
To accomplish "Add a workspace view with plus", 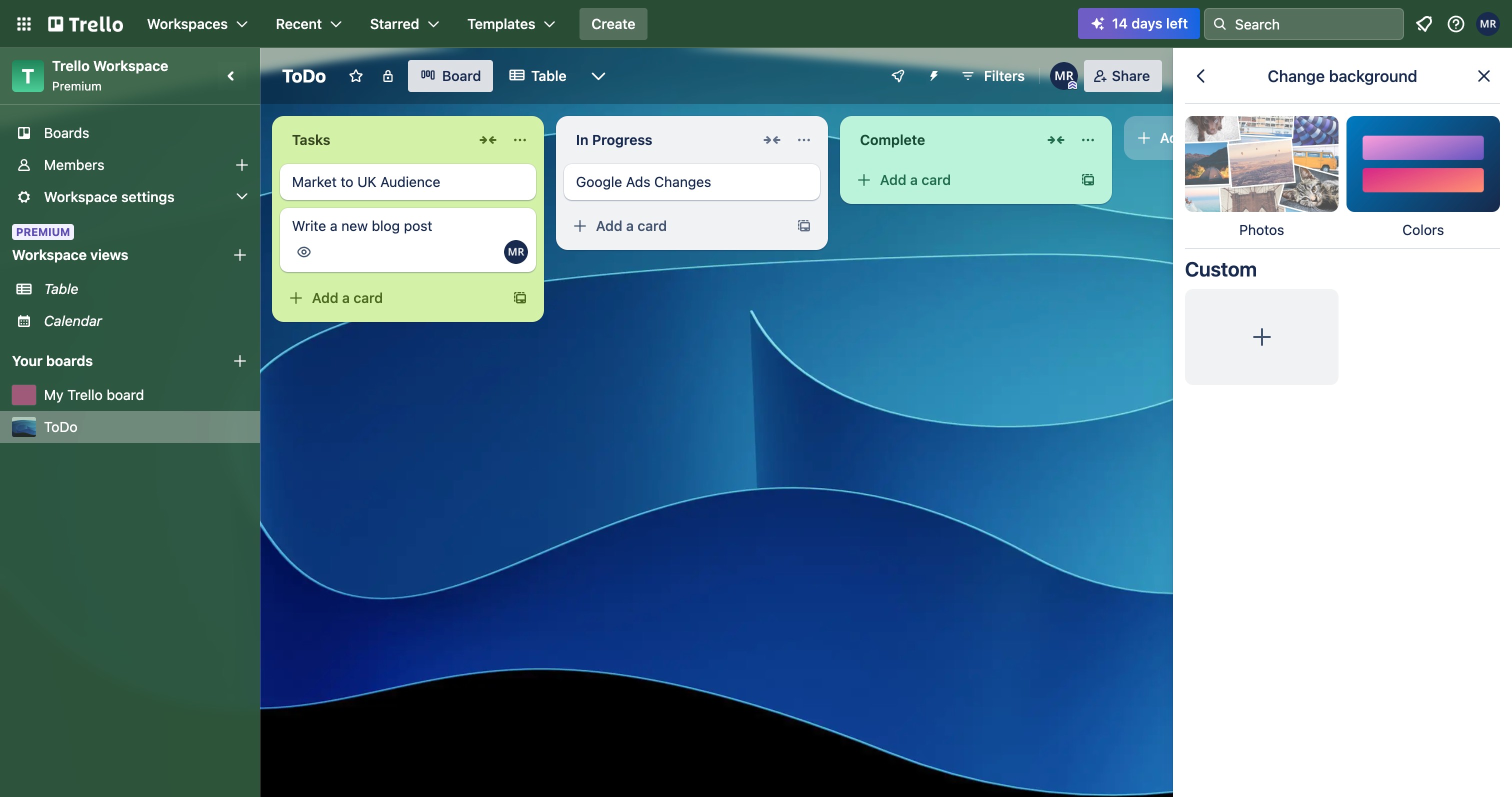I will click(x=239, y=254).
